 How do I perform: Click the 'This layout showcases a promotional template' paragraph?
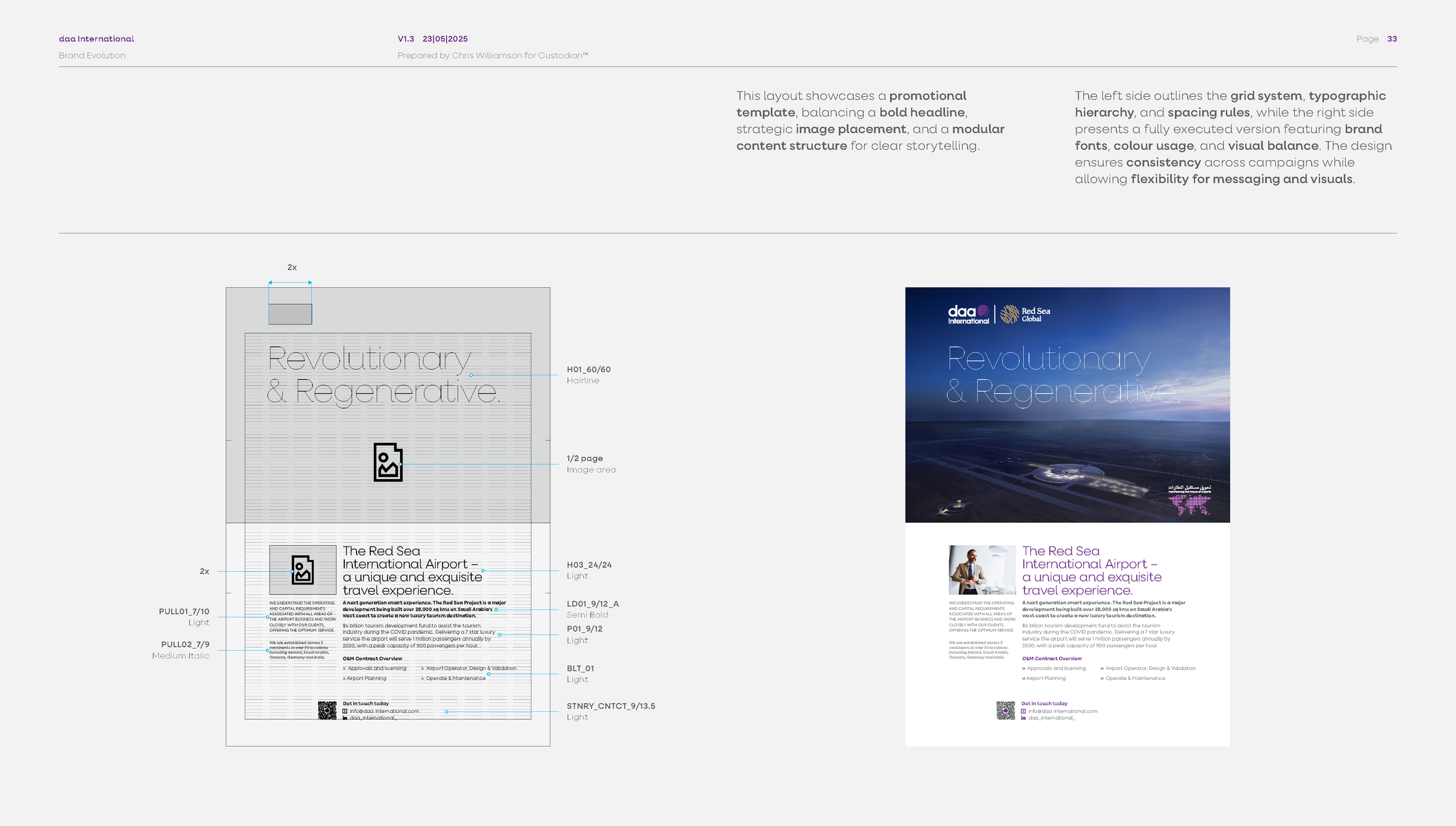tap(870, 121)
